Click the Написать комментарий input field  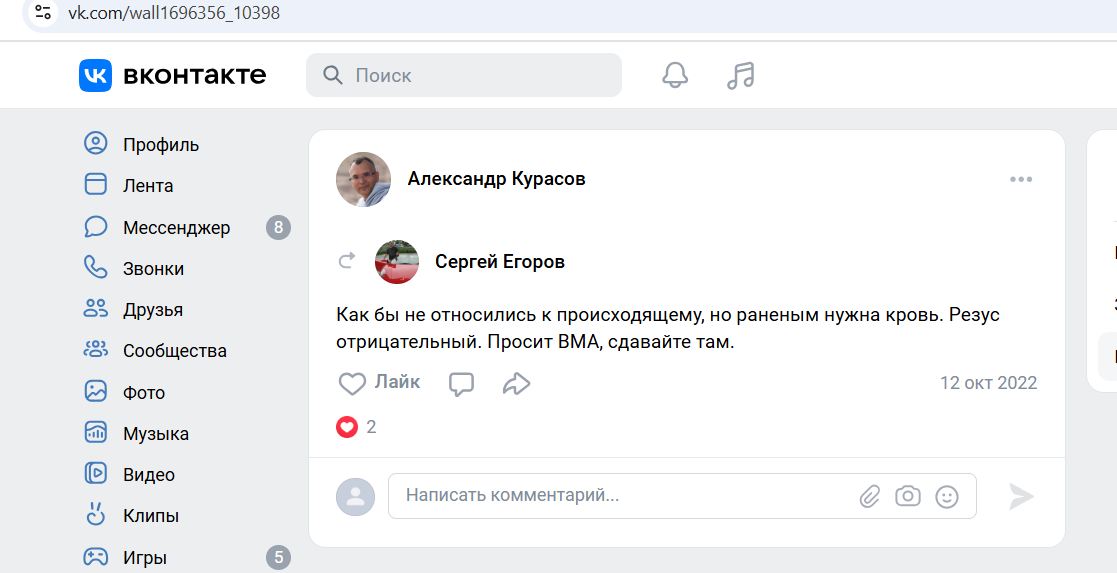(x=620, y=496)
